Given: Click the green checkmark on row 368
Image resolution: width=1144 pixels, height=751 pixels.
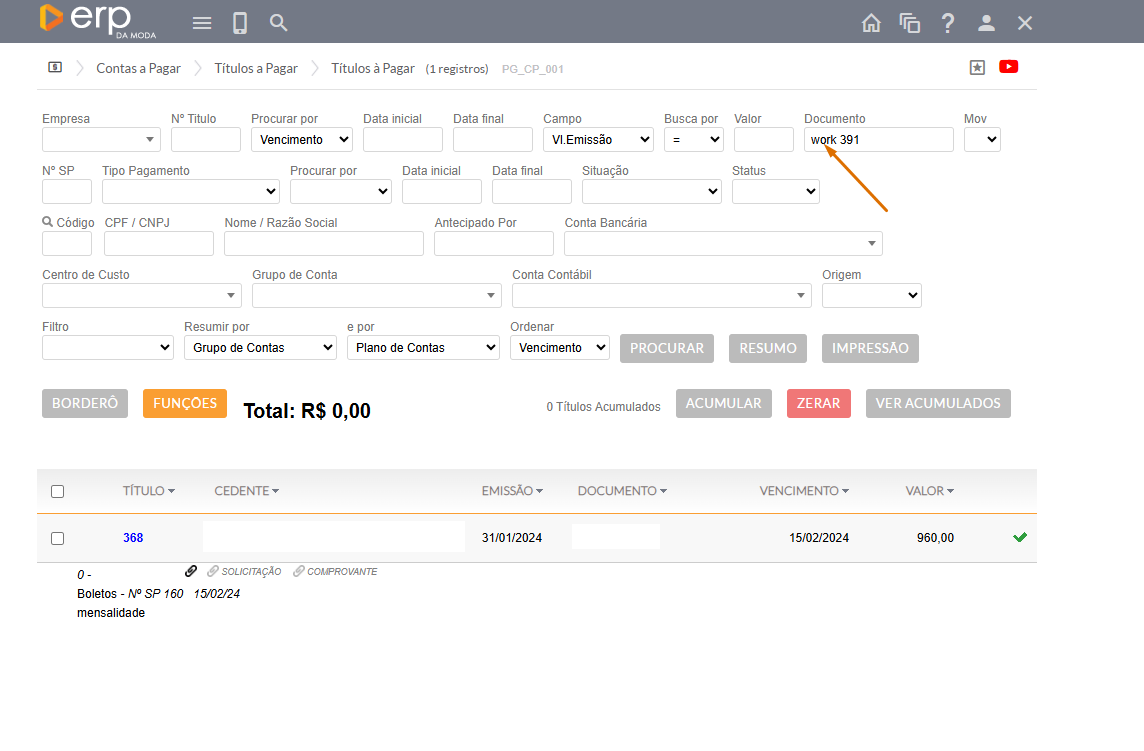Looking at the screenshot, I should (x=1020, y=537).
